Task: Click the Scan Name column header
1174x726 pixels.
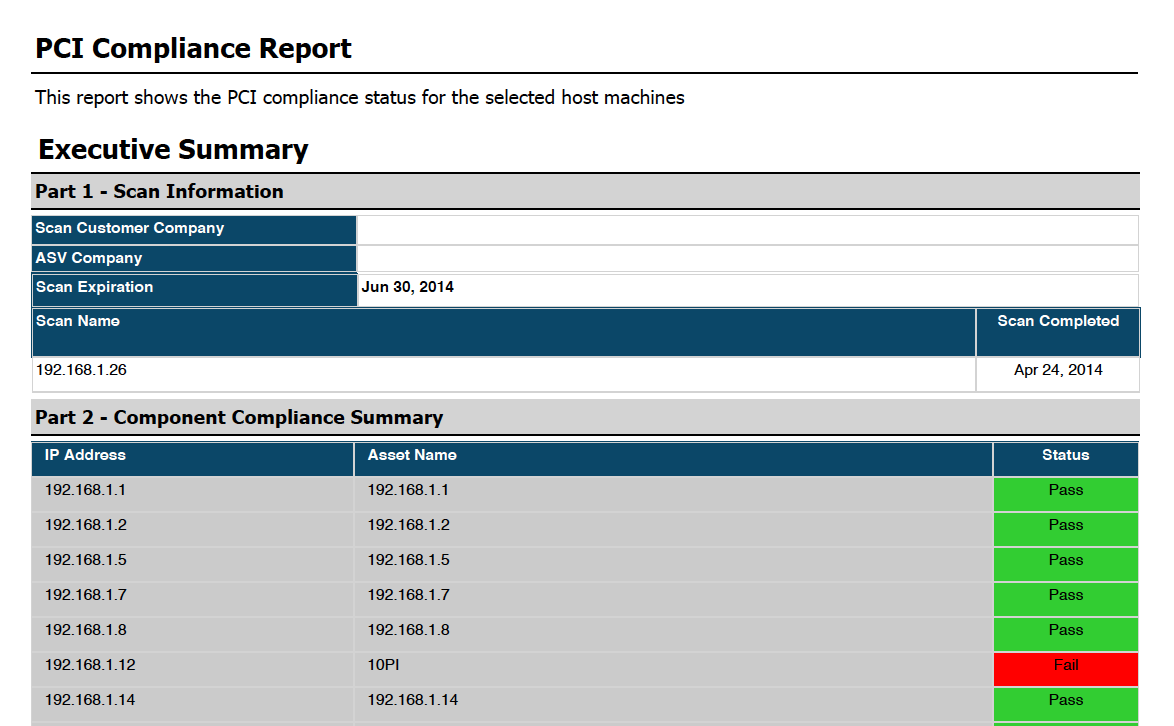Action: [x=78, y=322]
